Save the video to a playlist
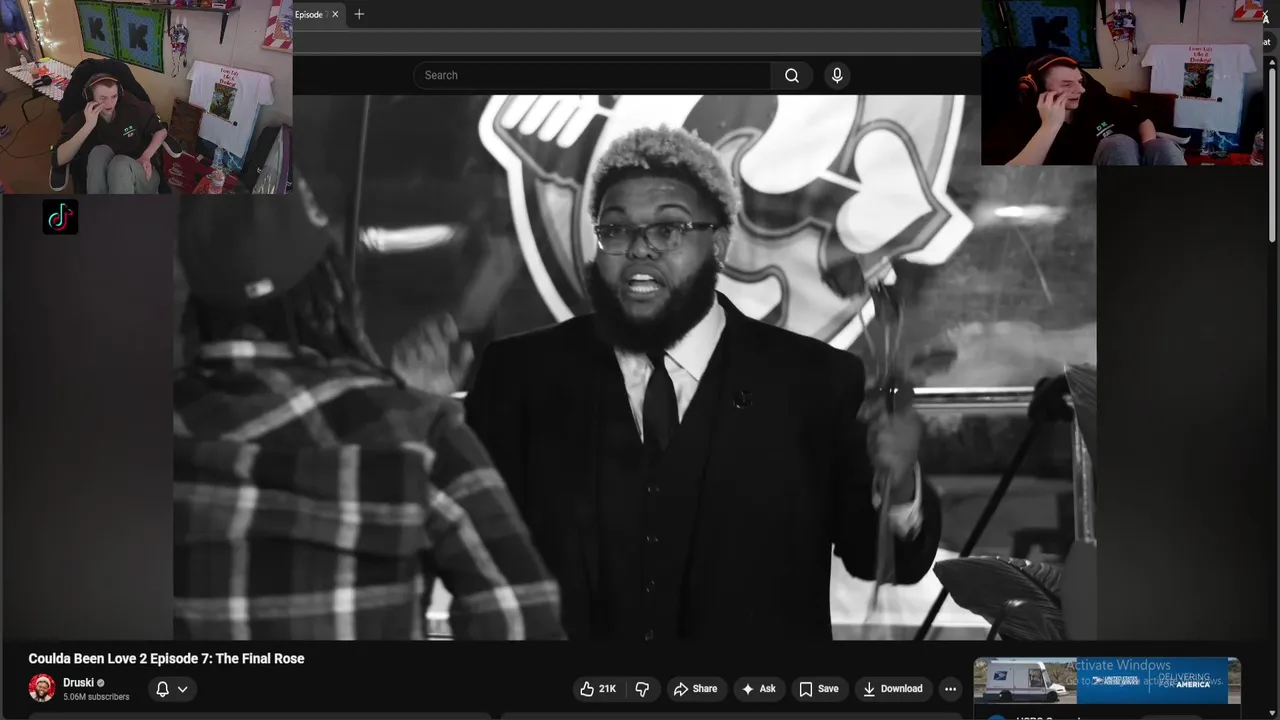This screenshot has height=720, width=1280. (x=818, y=689)
